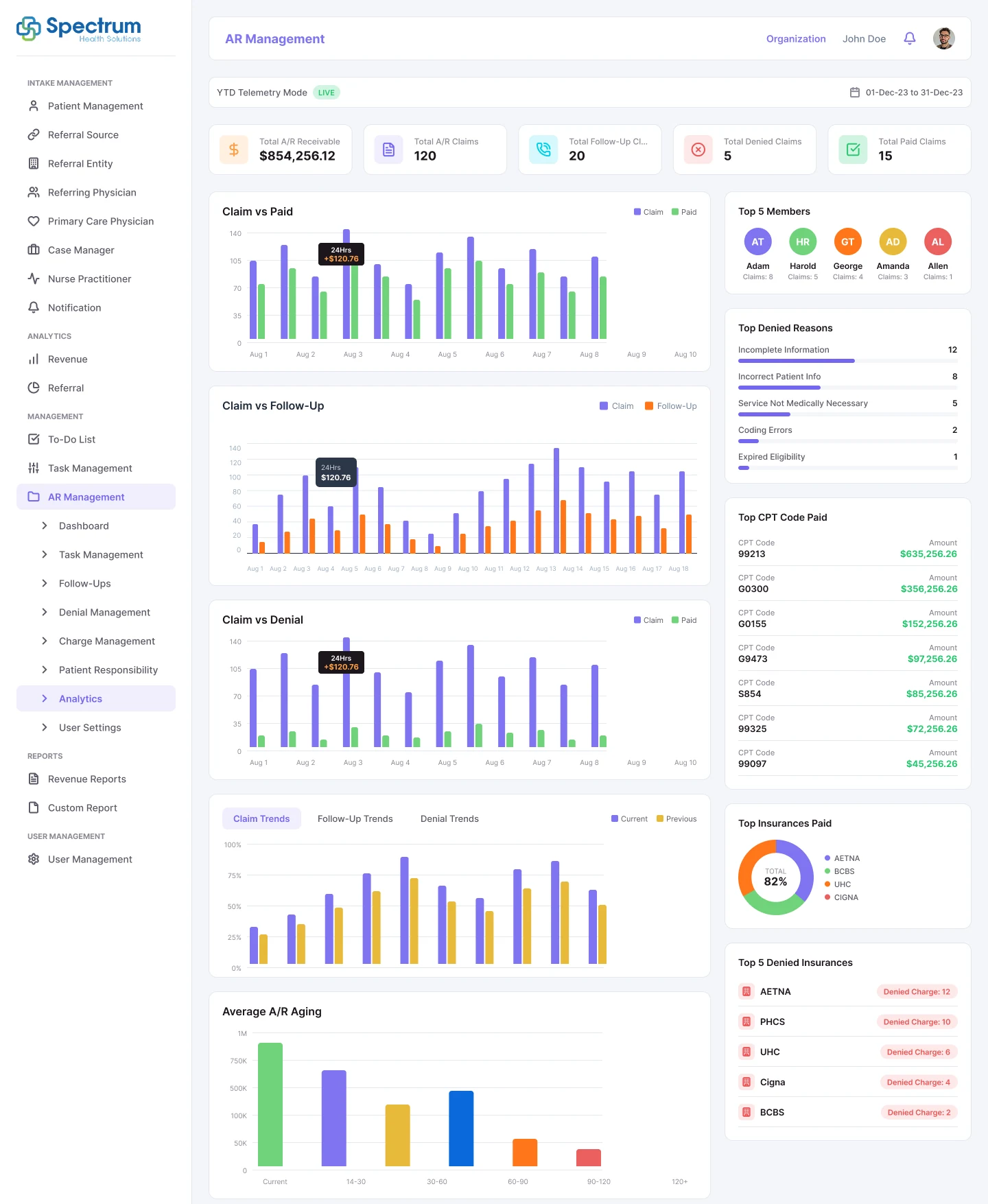The image size is (988, 1204).
Task: Toggle the Previous legend in trends chart
Action: (677, 819)
